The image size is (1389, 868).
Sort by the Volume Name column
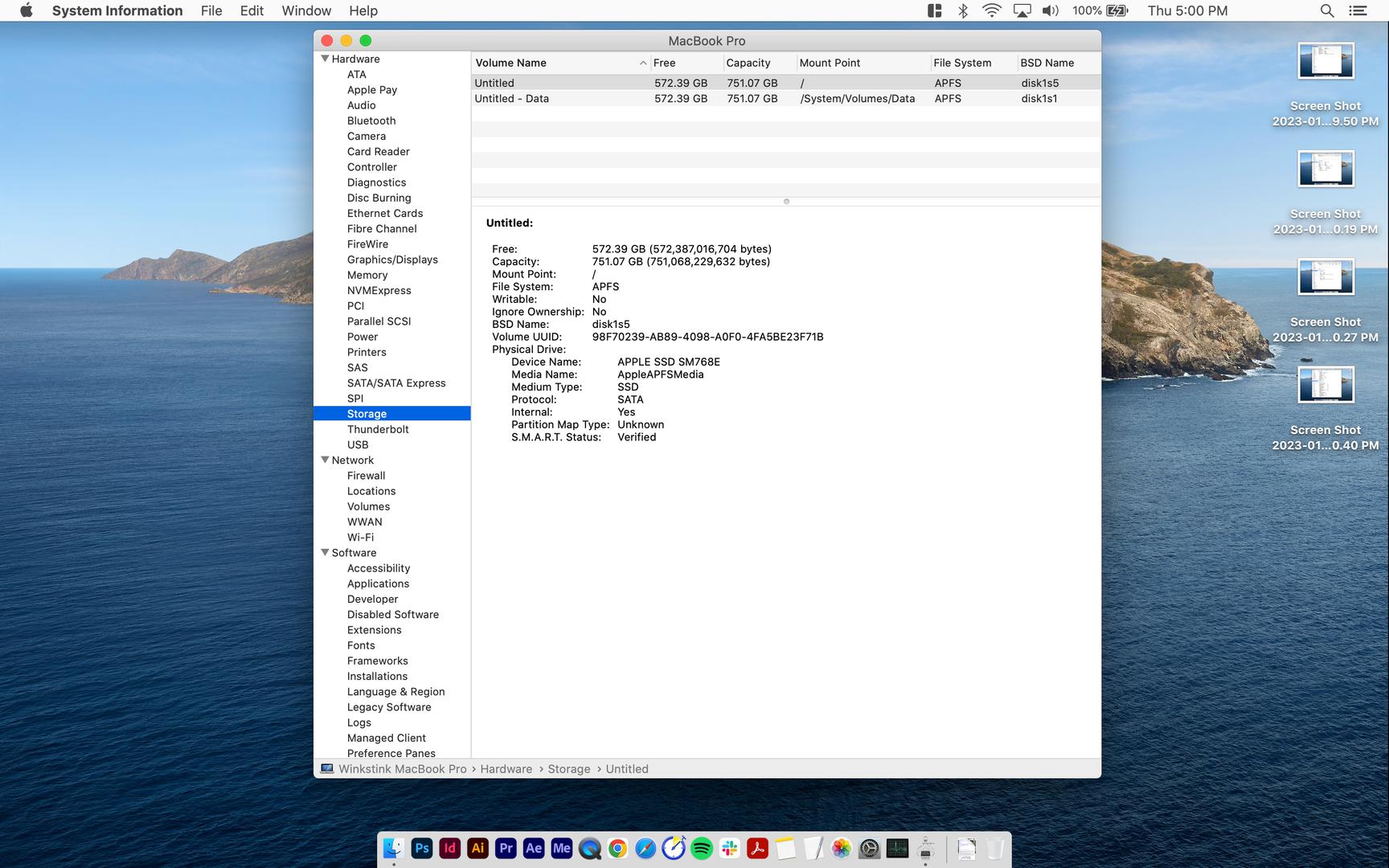pyautogui.click(x=560, y=63)
